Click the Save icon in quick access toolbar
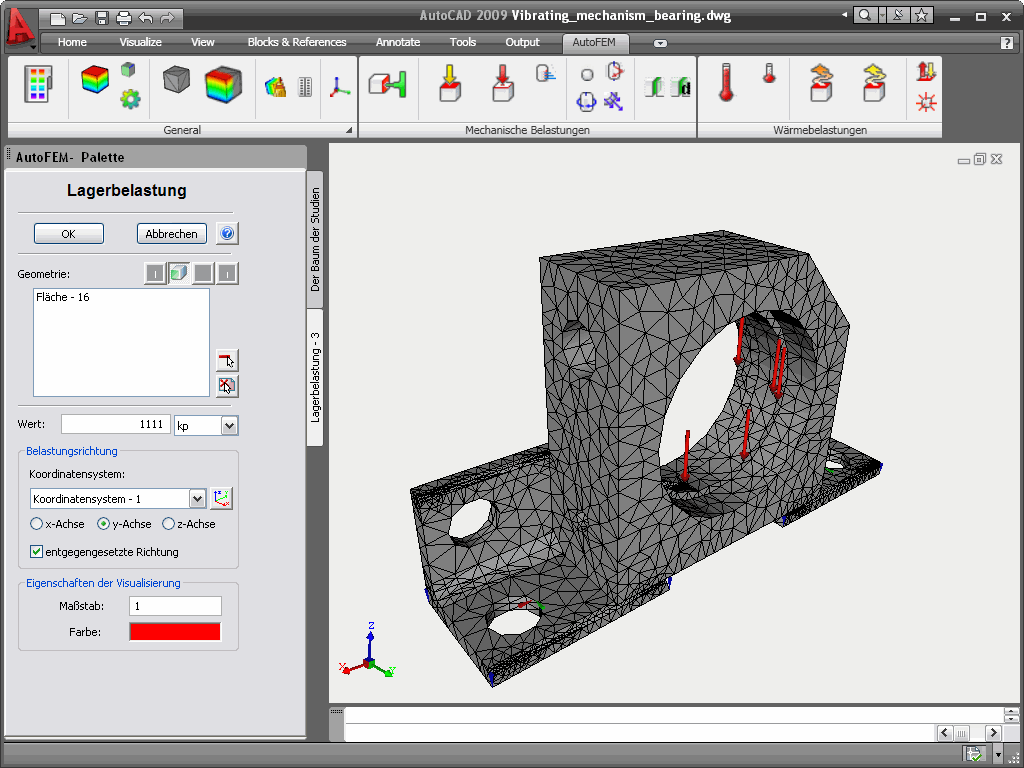 (x=102, y=18)
